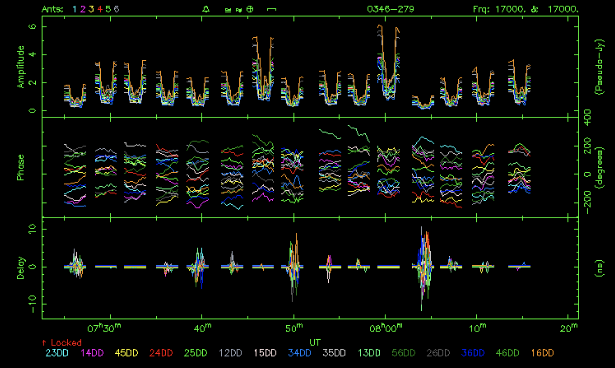
Task: Click the Delay axis label
Action: pyautogui.click(x=20, y=268)
